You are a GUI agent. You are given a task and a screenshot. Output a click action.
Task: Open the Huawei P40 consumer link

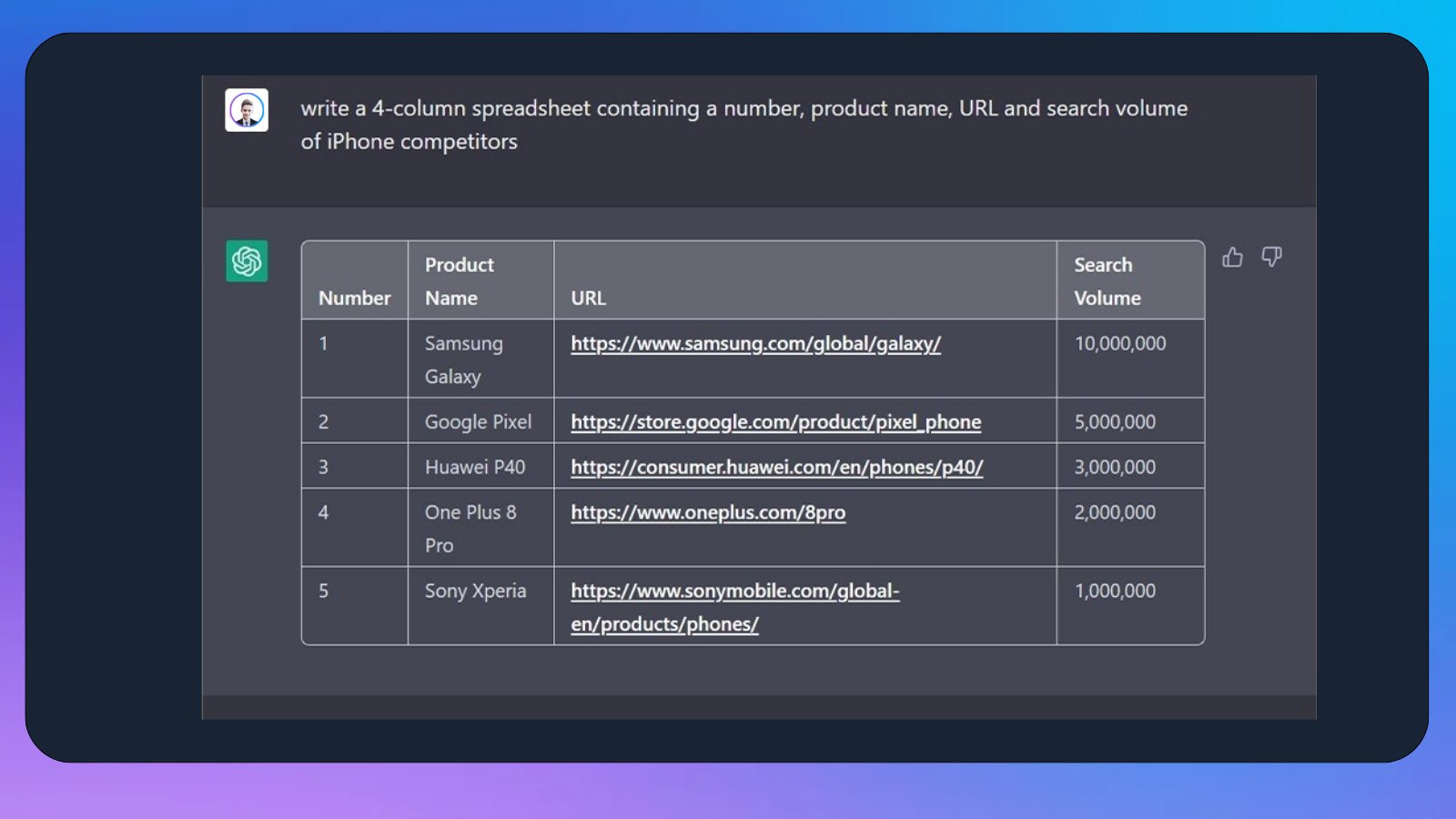[x=776, y=468]
